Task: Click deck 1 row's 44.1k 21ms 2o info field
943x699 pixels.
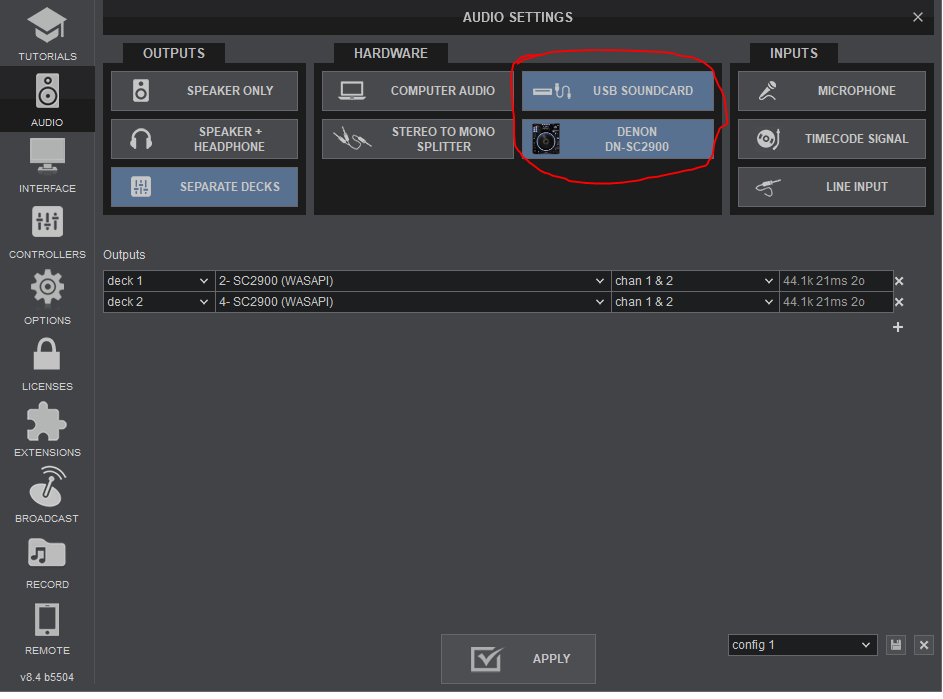Action: pos(836,281)
